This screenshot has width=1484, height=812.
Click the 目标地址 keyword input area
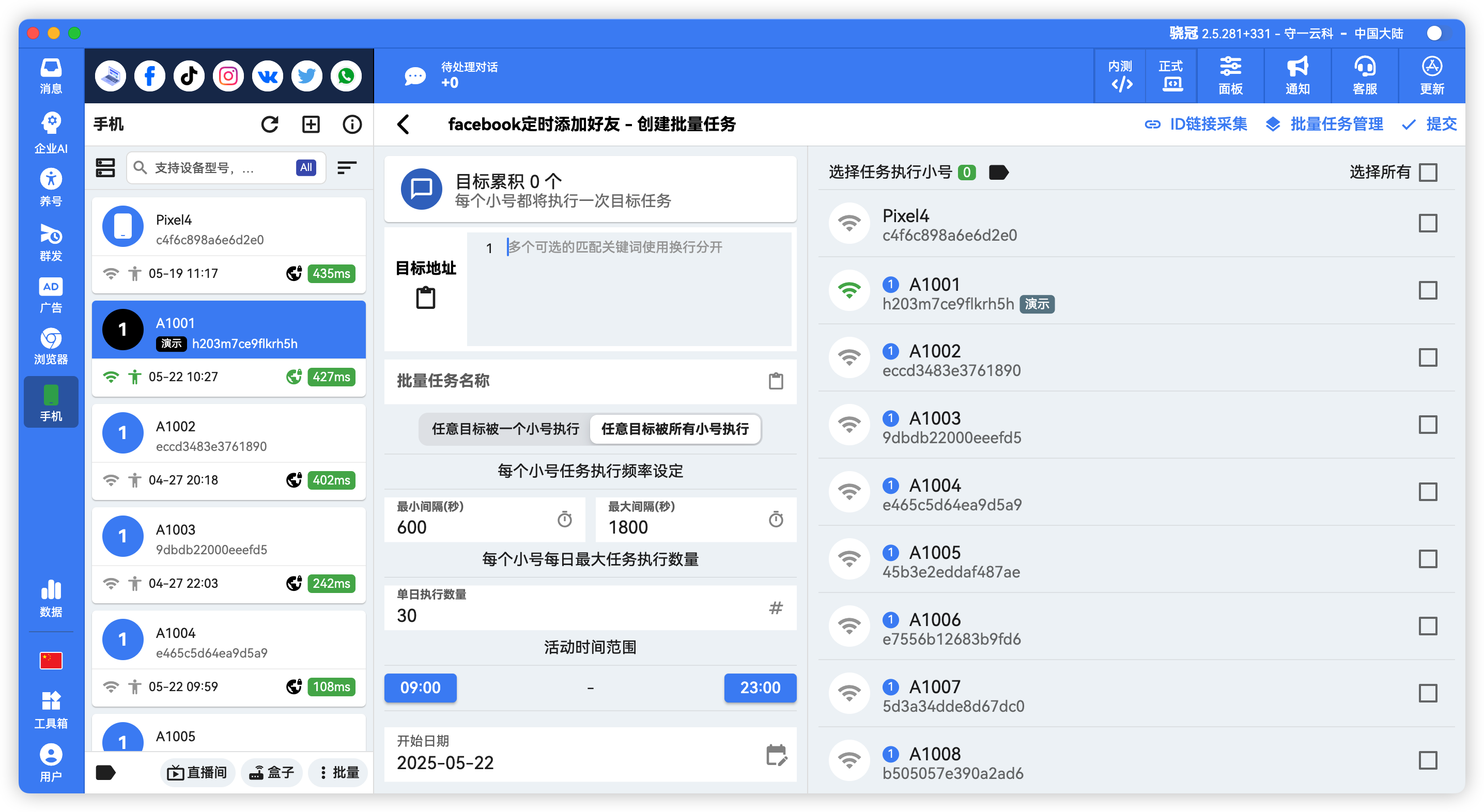tap(628, 288)
